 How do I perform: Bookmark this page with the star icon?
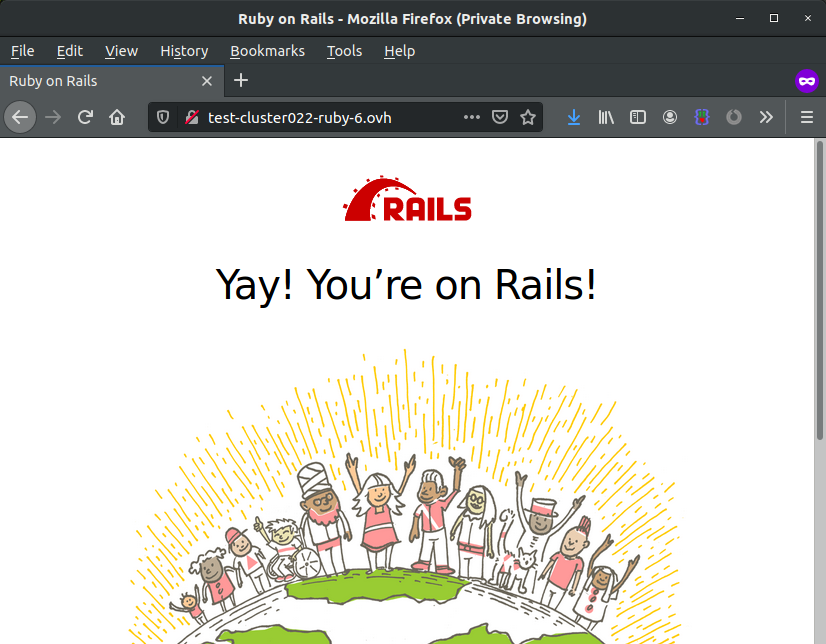[528, 117]
